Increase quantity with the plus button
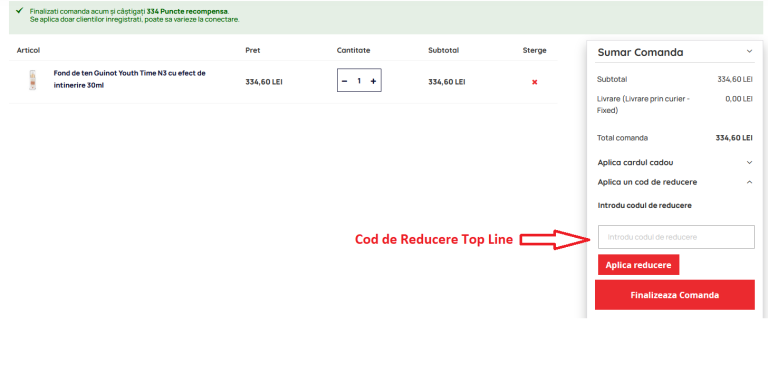Viewport: 768px width, 371px height. click(373, 81)
